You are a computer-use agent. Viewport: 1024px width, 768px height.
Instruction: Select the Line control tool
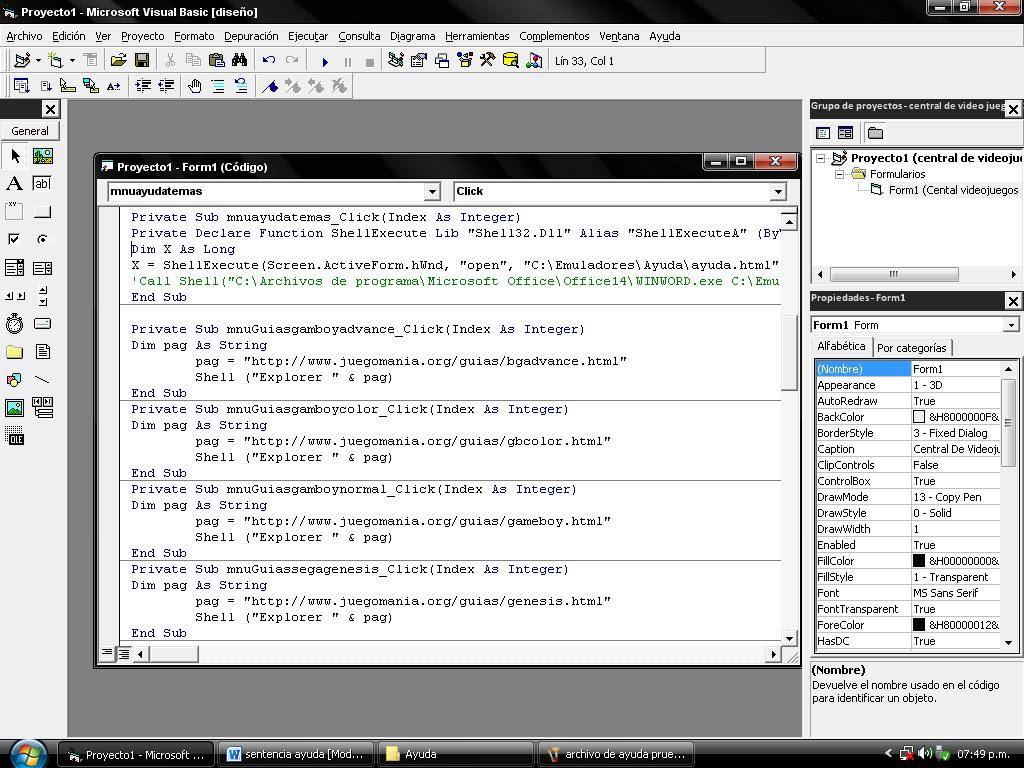42,379
